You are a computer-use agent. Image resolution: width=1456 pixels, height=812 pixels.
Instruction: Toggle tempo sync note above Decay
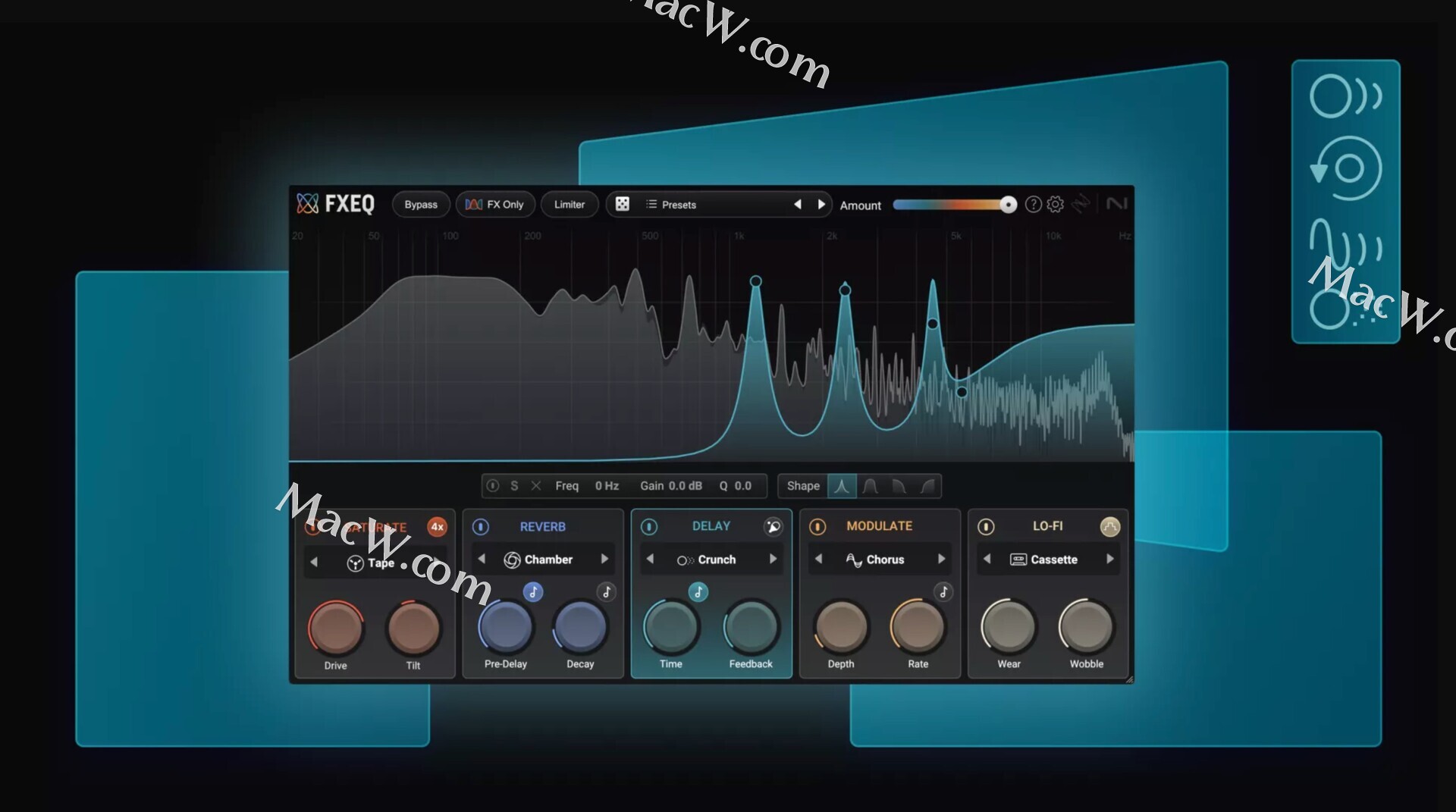[x=606, y=592]
